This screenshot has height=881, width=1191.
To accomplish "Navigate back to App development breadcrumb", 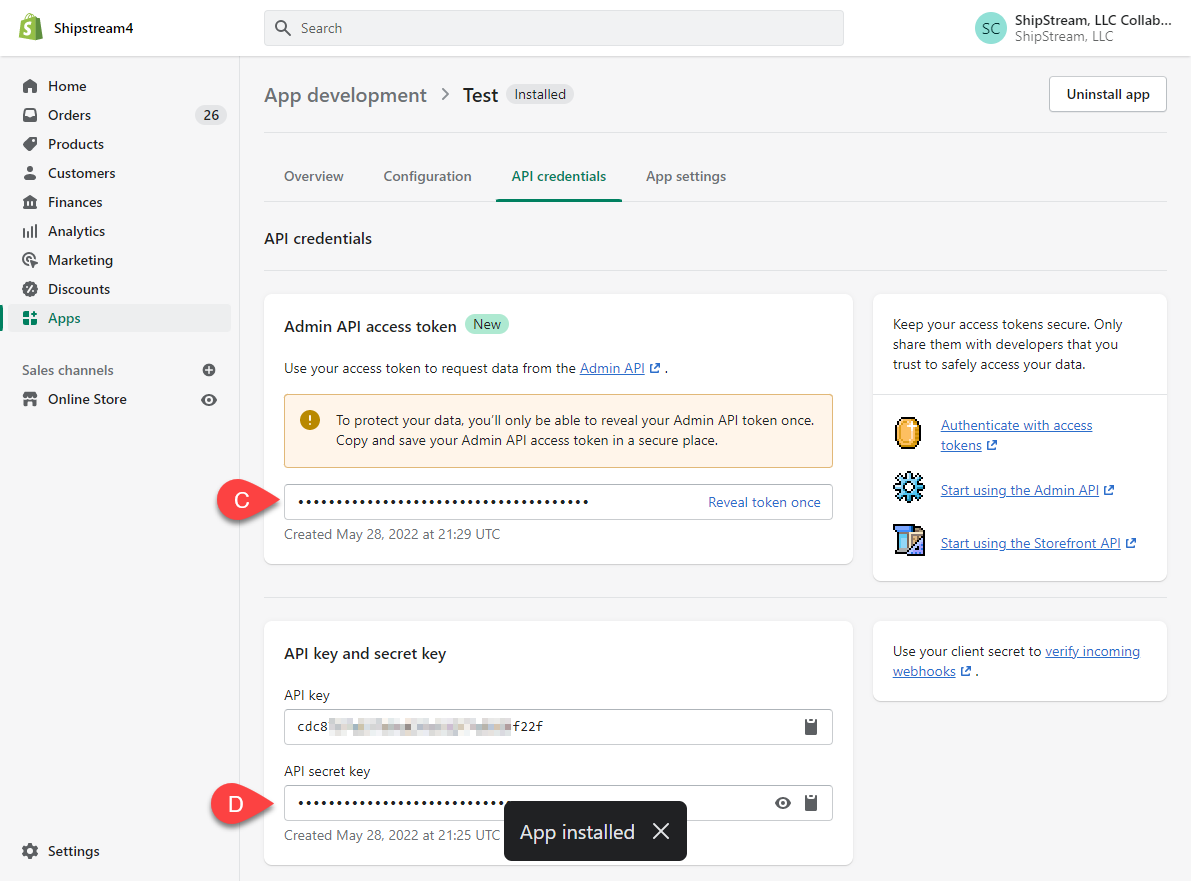I will (x=345, y=95).
